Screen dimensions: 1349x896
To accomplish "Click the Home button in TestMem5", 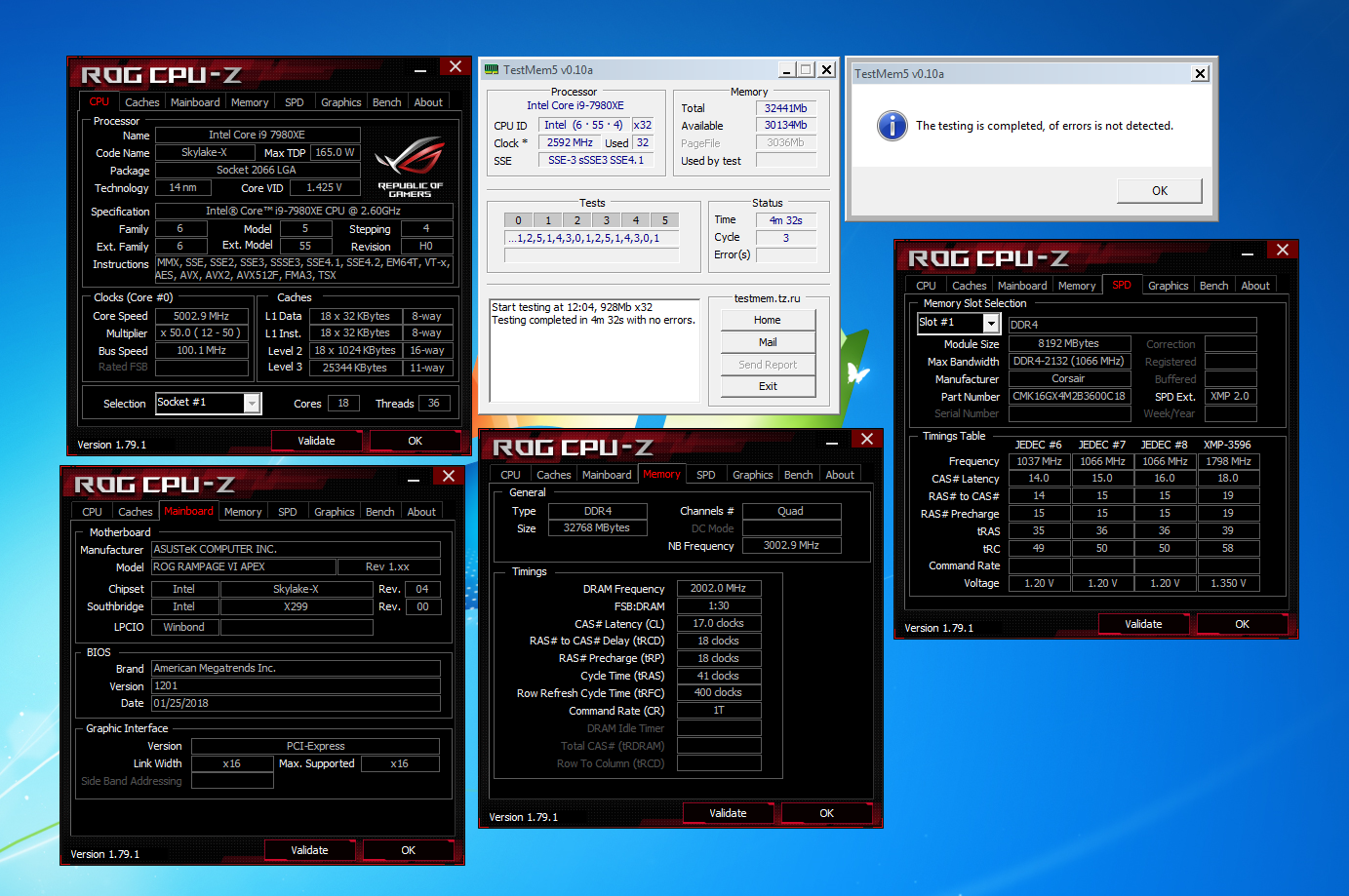I will click(x=768, y=320).
